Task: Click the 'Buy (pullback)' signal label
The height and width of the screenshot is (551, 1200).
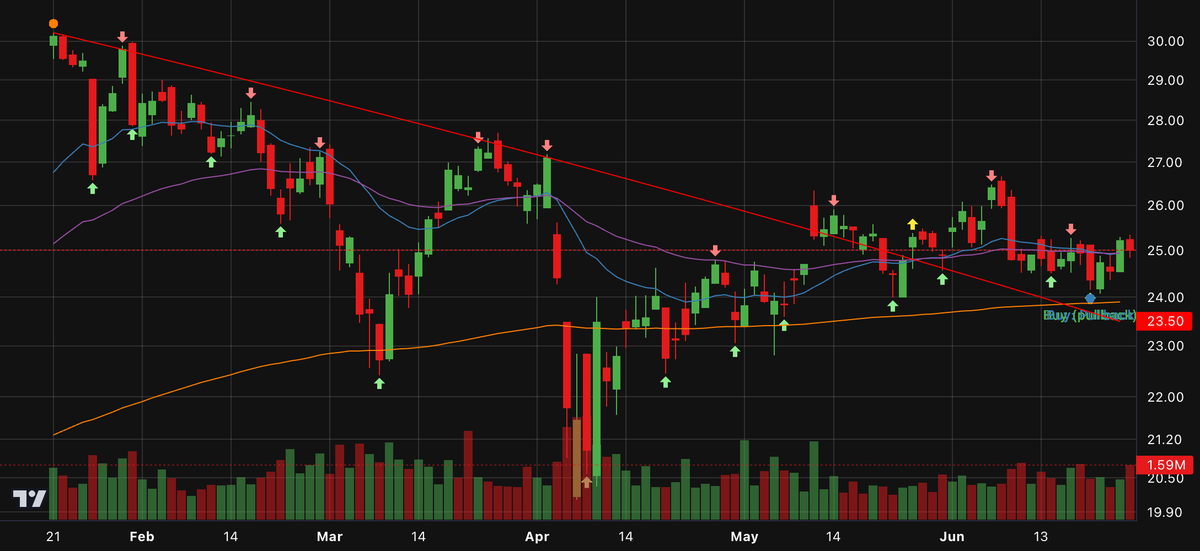Action: point(1089,316)
